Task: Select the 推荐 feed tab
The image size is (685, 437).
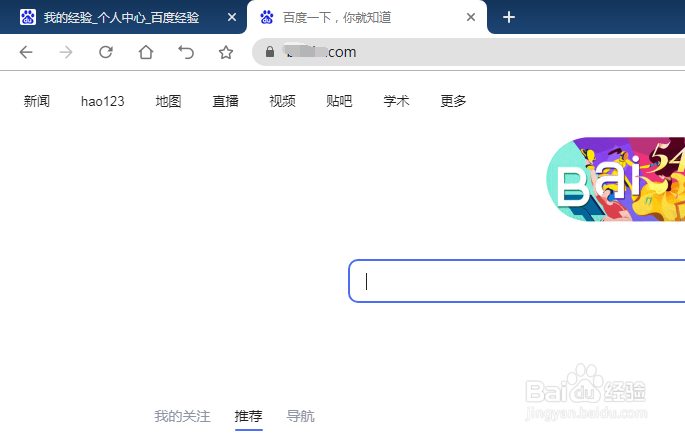Action: [249, 416]
